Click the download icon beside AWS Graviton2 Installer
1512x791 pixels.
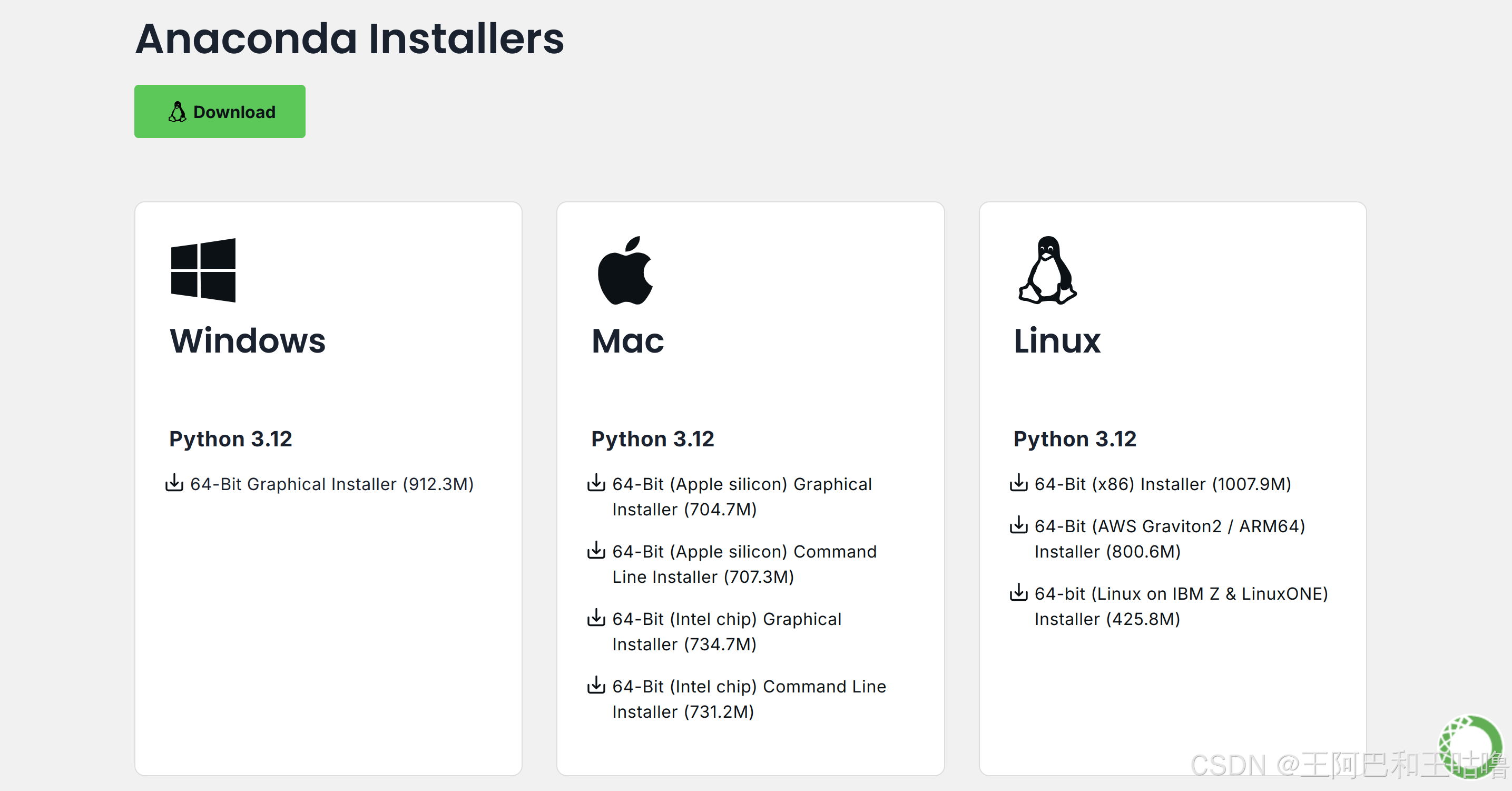[x=1019, y=525]
